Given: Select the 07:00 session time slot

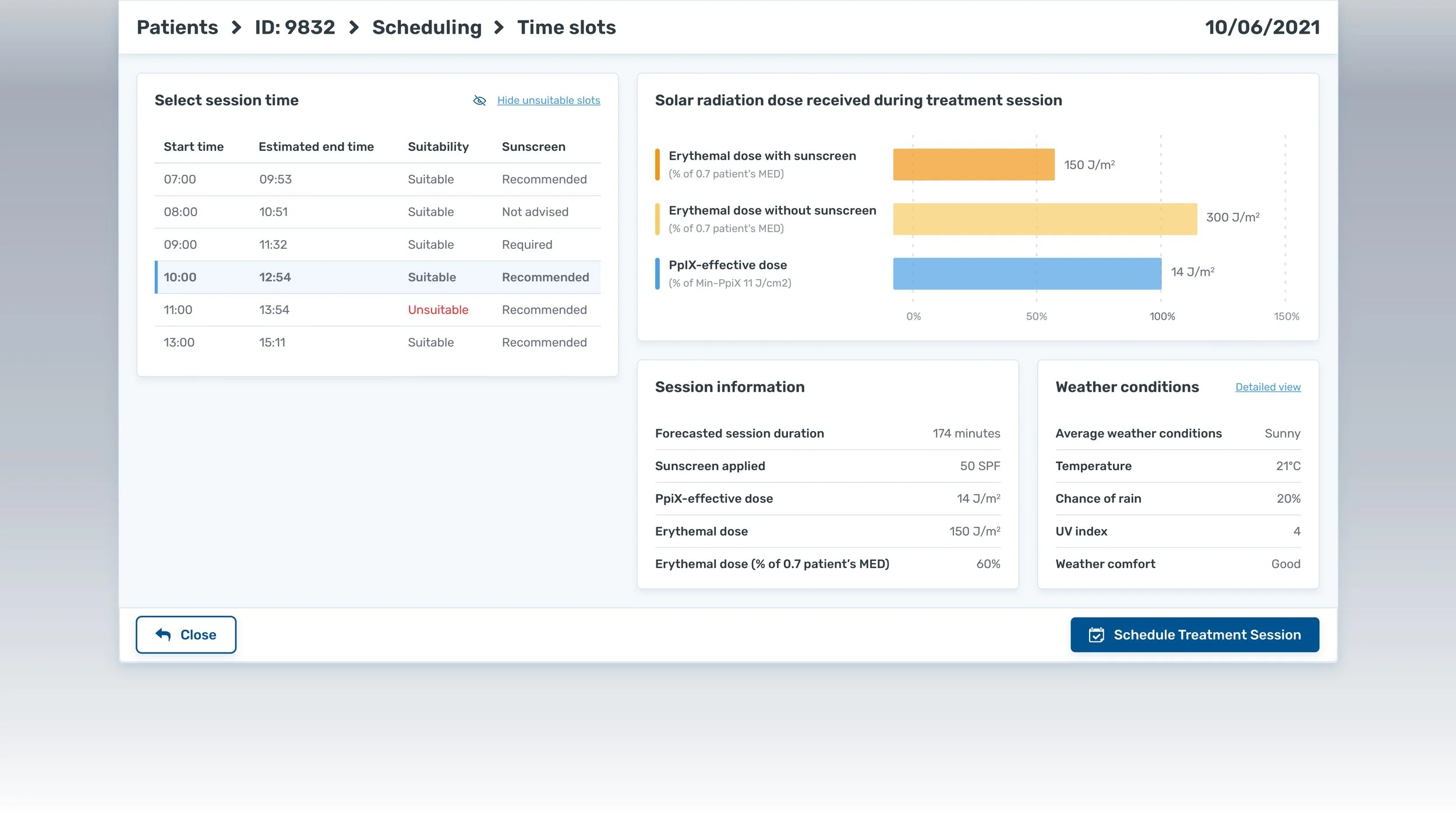Looking at the screenshot, I should (x=377, y=179).
